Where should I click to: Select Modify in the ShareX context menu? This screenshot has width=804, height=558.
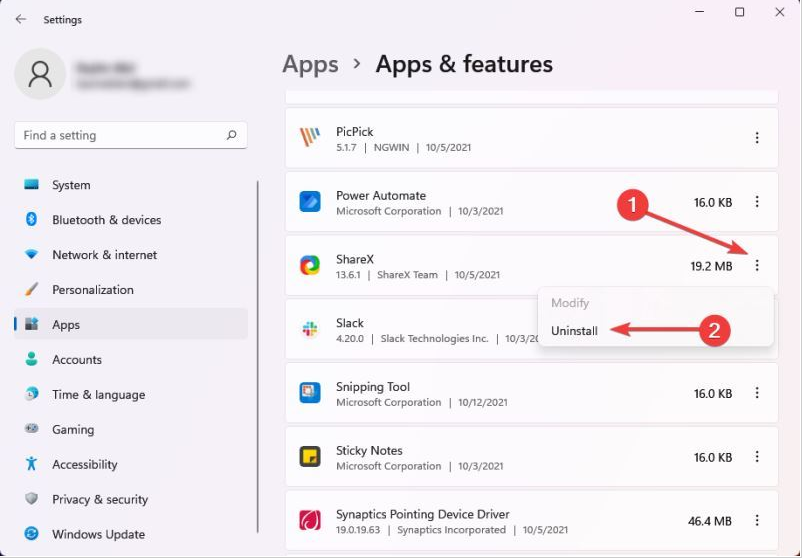[570, 303]
